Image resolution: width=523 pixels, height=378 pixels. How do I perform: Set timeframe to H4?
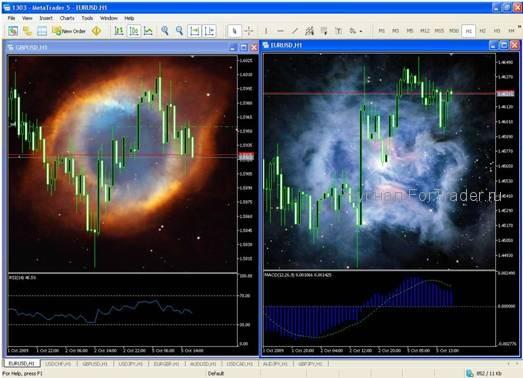511,31
